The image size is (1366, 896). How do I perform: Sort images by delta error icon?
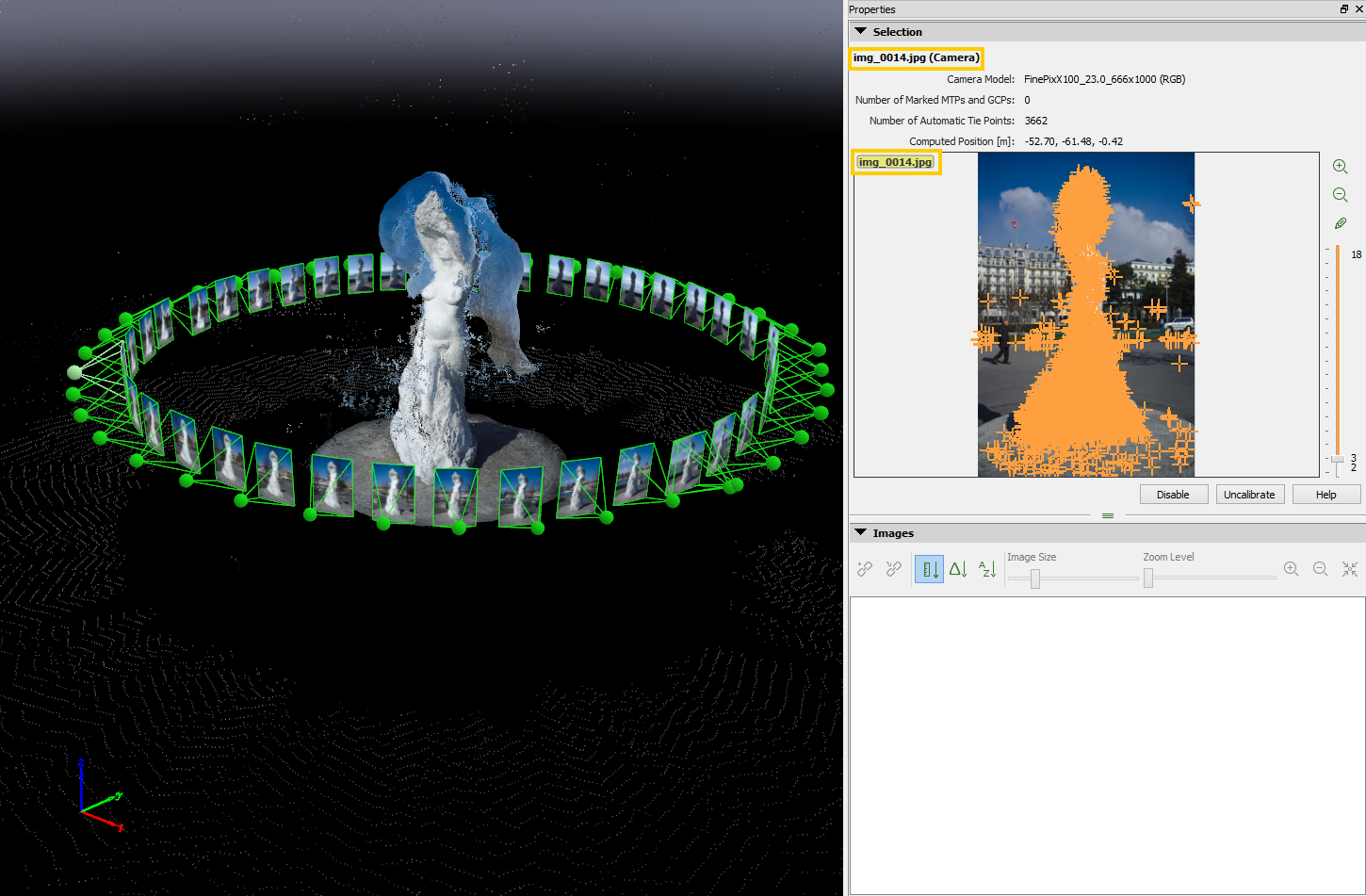pos(958,569)
